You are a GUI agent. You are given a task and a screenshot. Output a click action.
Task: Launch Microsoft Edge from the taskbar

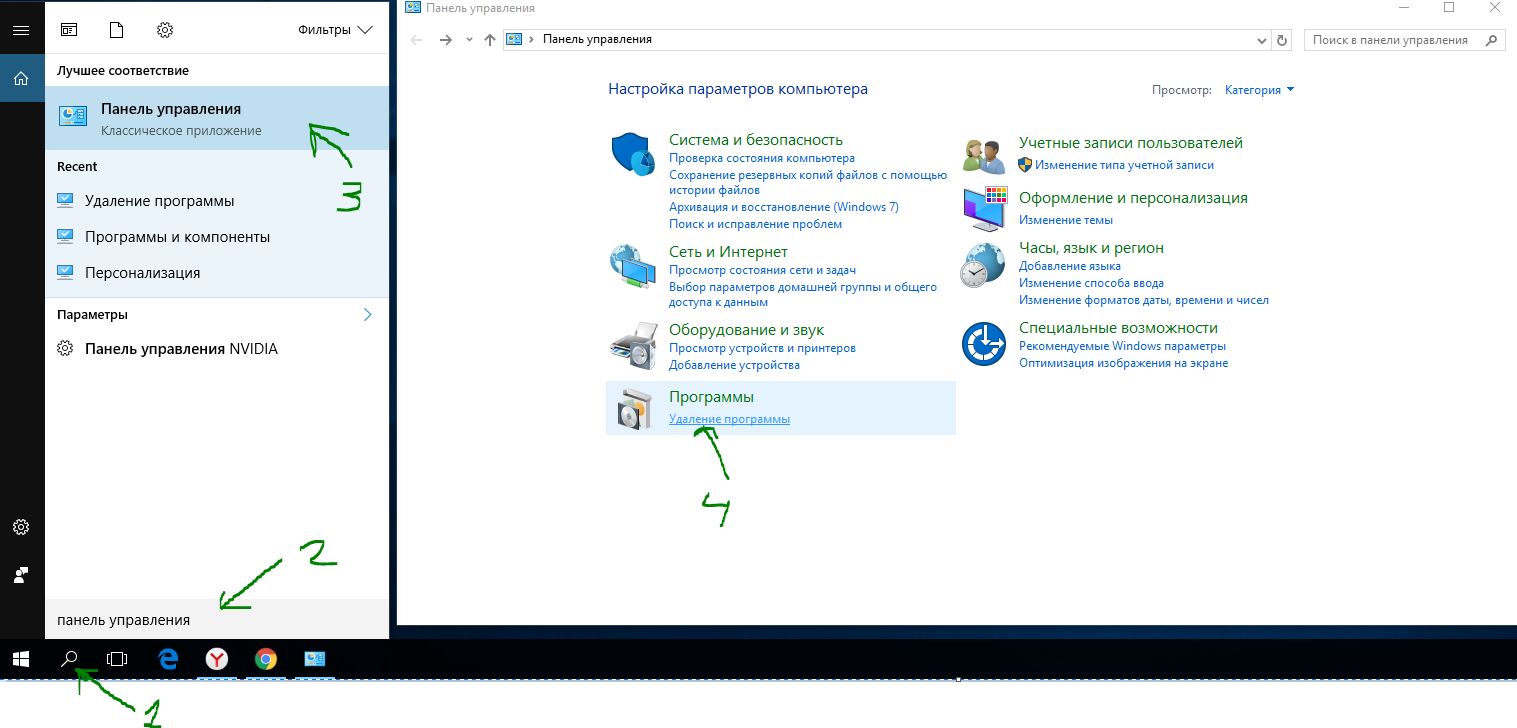click(x=169, y=659)
